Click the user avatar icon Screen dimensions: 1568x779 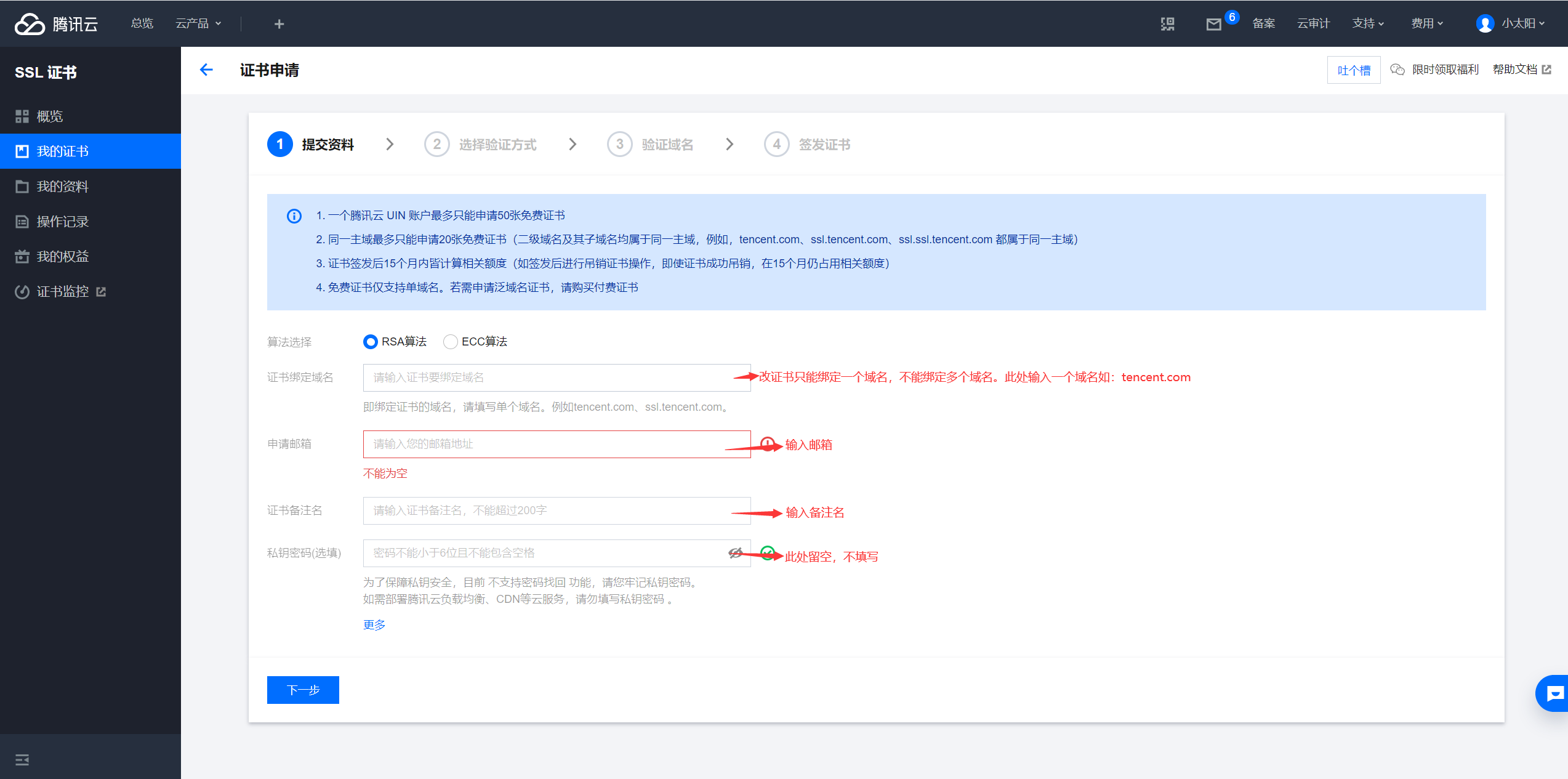1485,24
